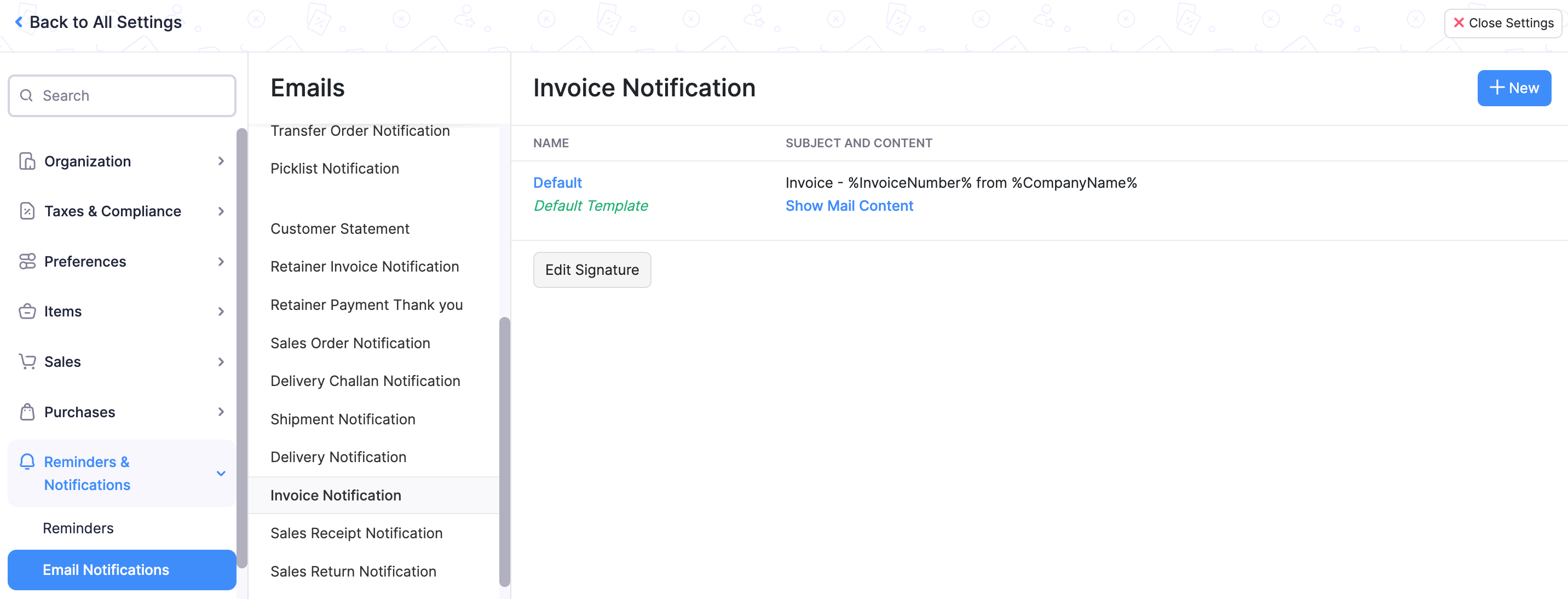
Task: Click the Preferences settings icon
Action: click(28, 261)
